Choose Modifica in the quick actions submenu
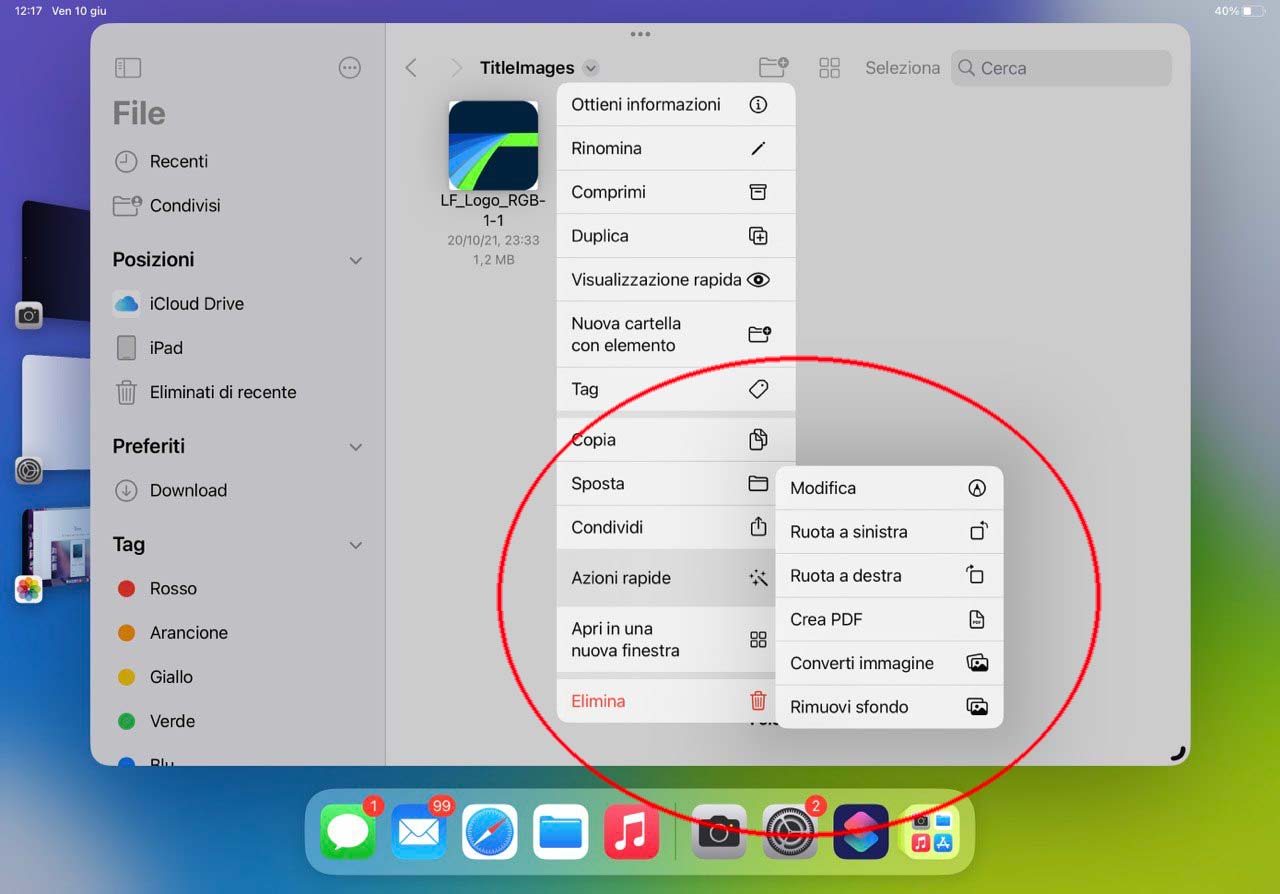Image resolution: width=1280 pixels, height=894 pixels. pyautogui.click(x=889, y=488)
